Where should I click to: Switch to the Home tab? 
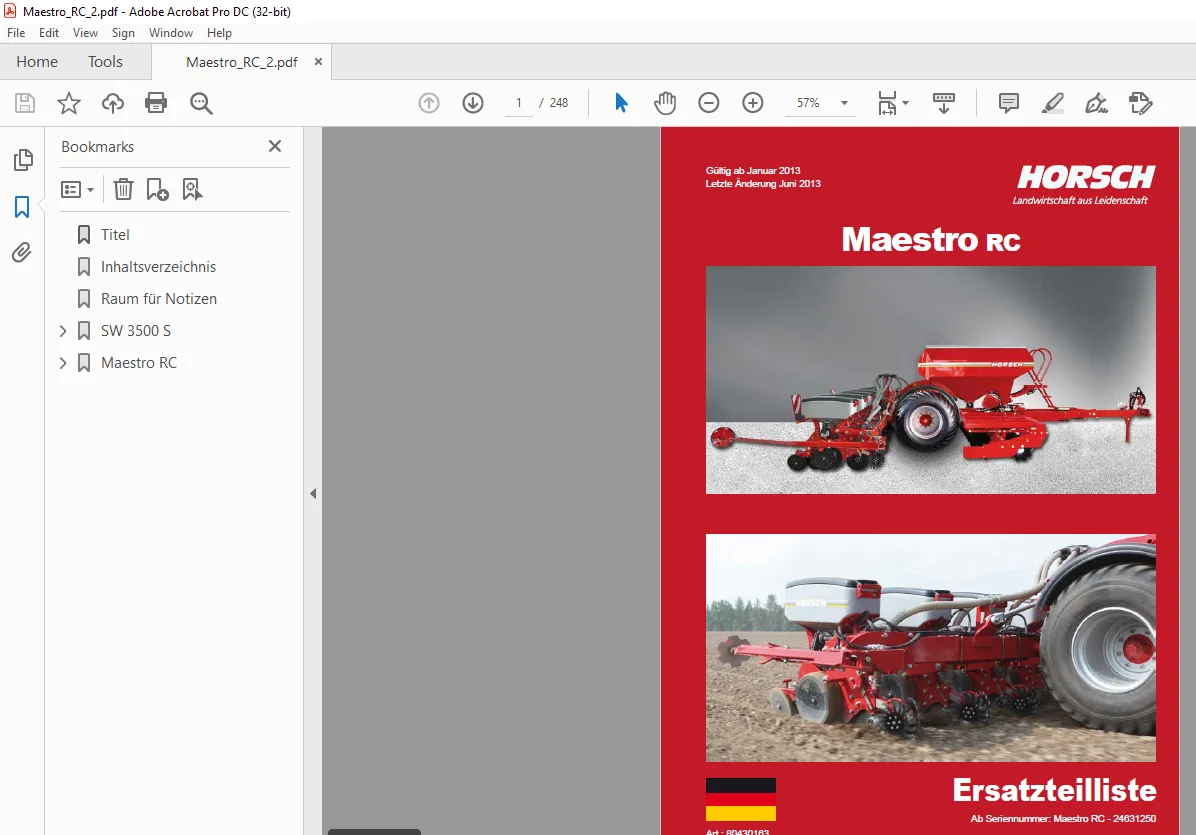pyautogui.click(x=37, y=62)
